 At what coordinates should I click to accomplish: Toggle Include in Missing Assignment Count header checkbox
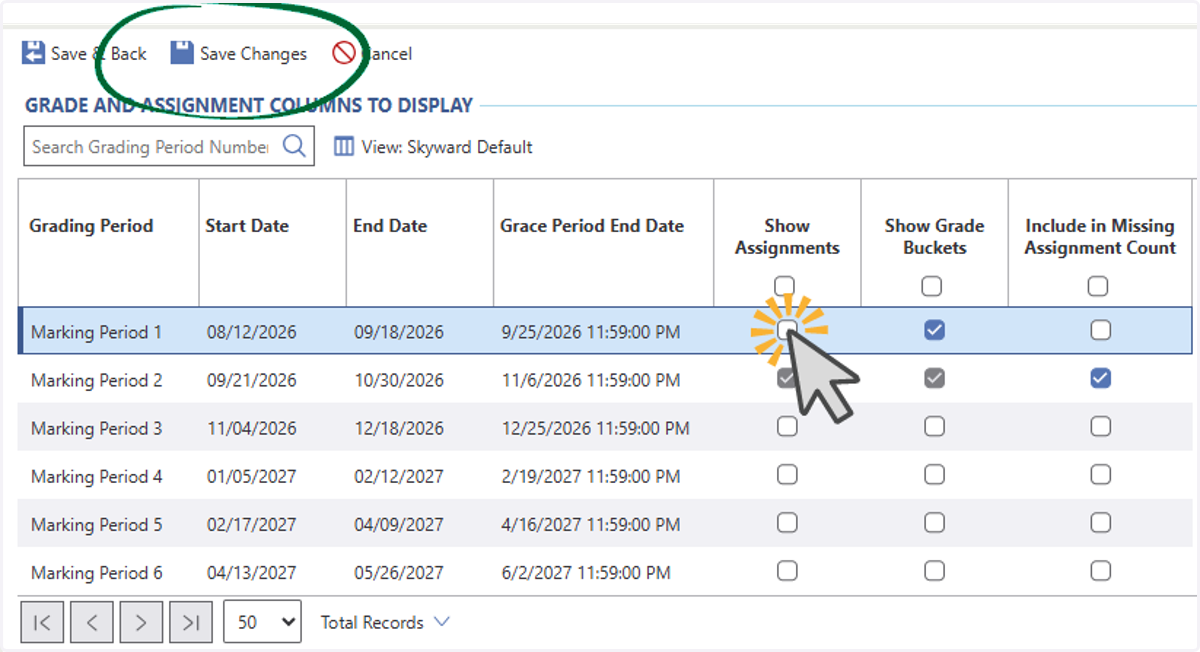tap(1098, 287)
